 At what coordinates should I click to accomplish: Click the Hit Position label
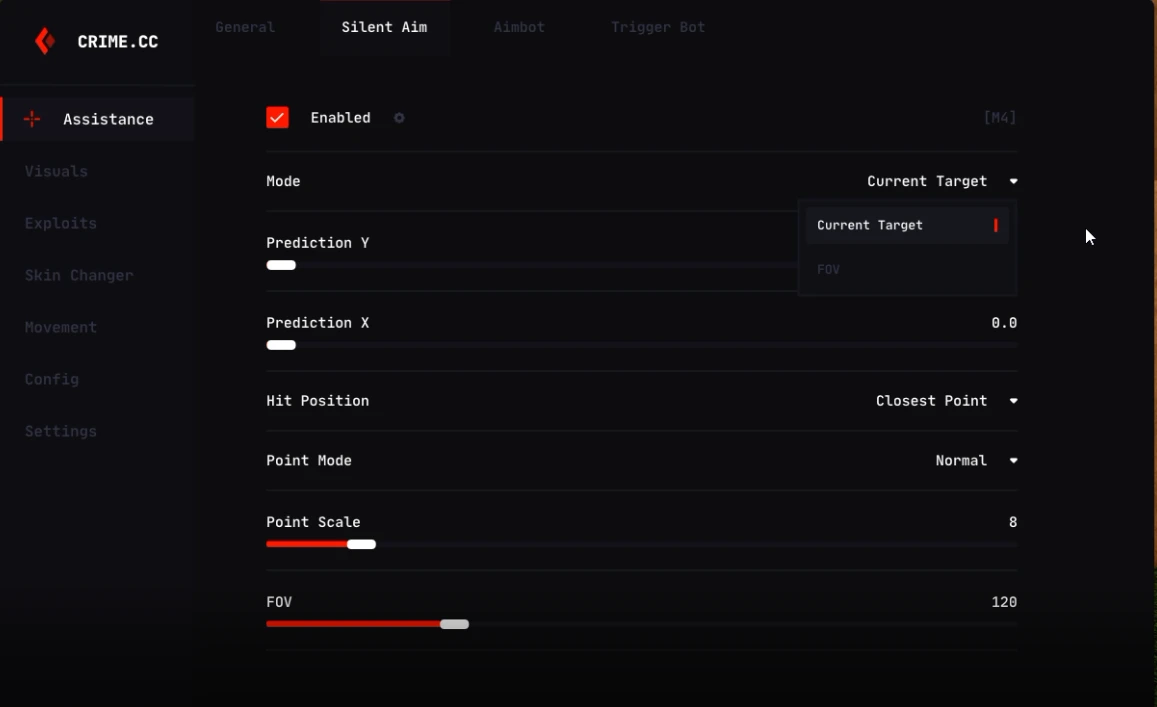(318, 401)
